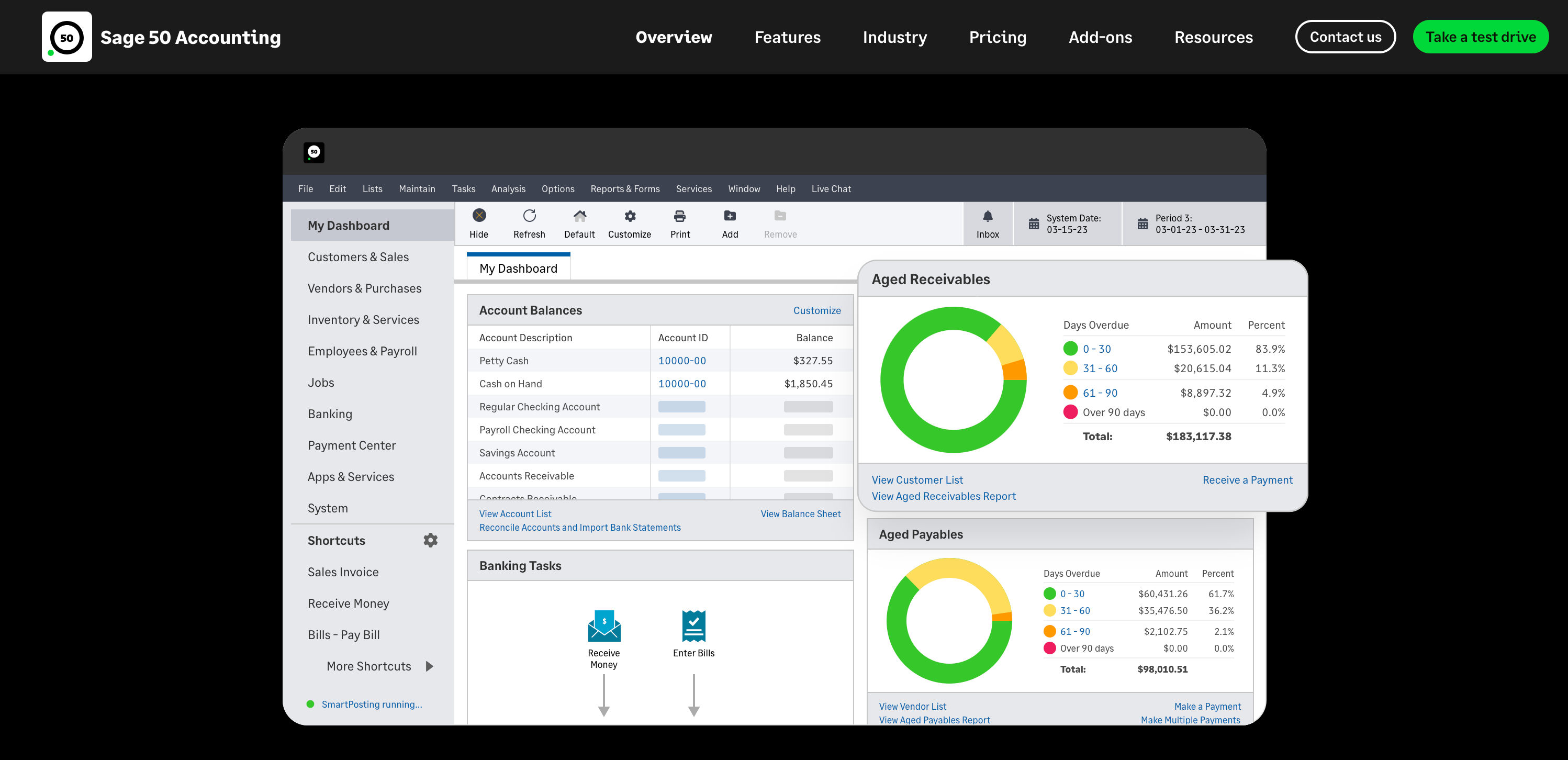
Task: Click yellow 31 - 60 swatch in Aged Payables
Action: click(1049, 610)
